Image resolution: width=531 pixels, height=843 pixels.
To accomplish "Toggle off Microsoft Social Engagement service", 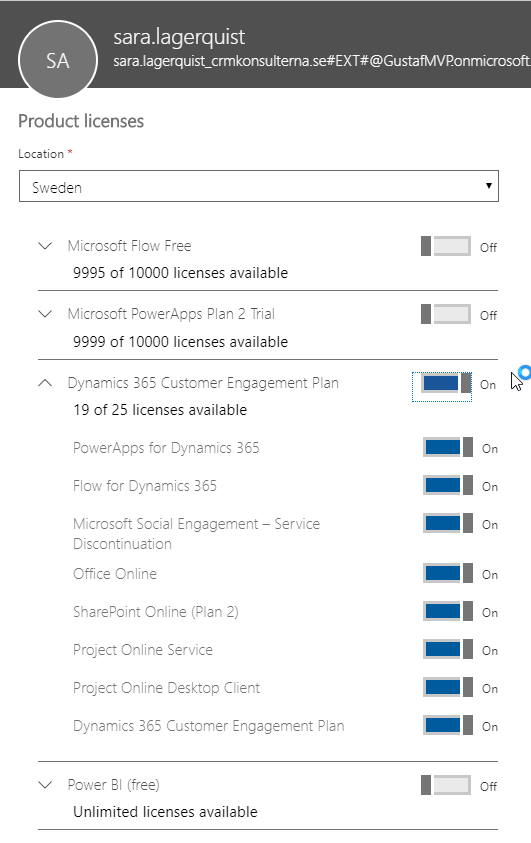I will (x=448, y=523).
